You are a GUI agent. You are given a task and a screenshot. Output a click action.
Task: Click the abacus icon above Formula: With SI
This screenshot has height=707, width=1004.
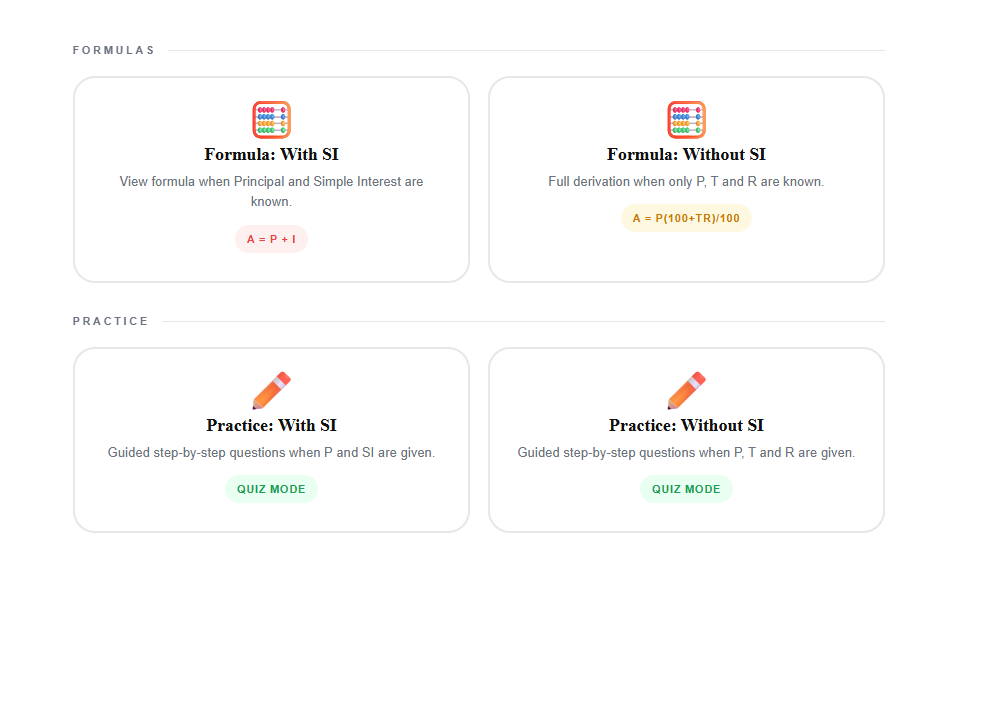(271, 120)
